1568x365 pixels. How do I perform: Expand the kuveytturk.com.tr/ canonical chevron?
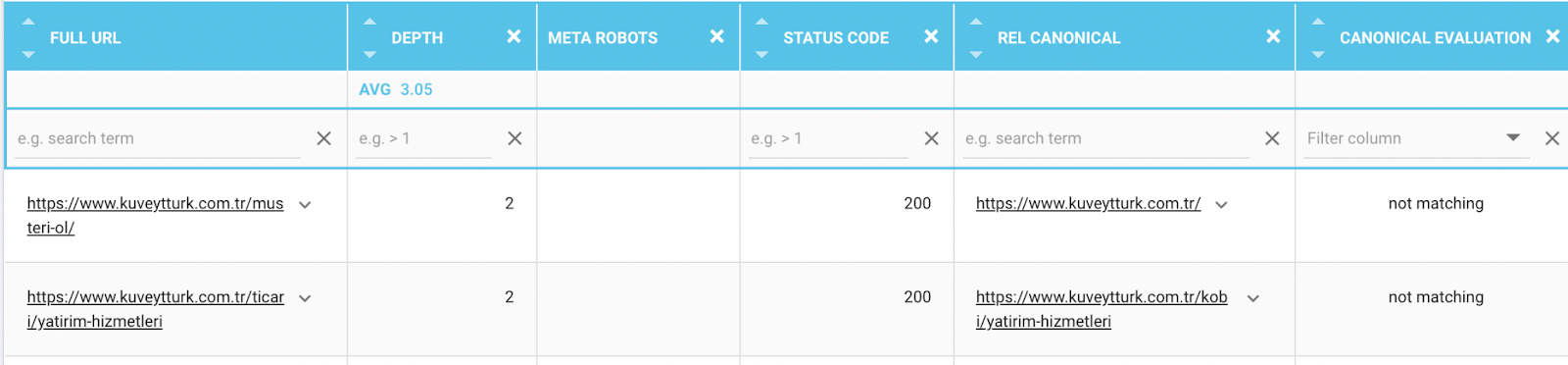pos(1221,205)
